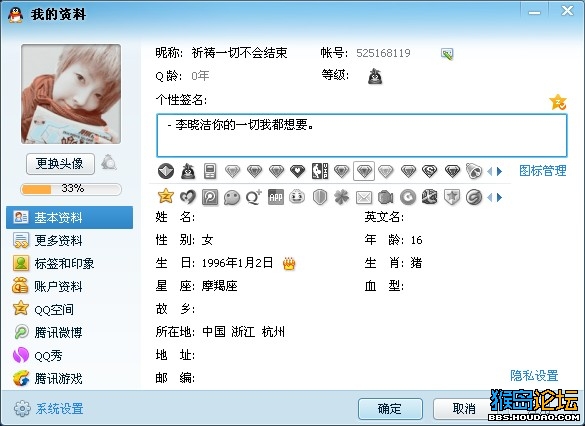Cancel with the 取消 button

click(x=464, y=409)
